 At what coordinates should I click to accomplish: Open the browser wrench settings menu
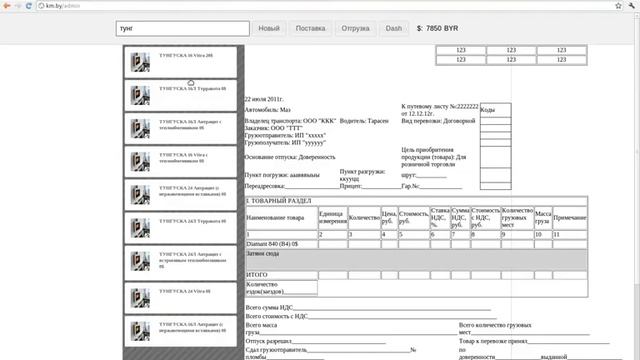(632, 6)
